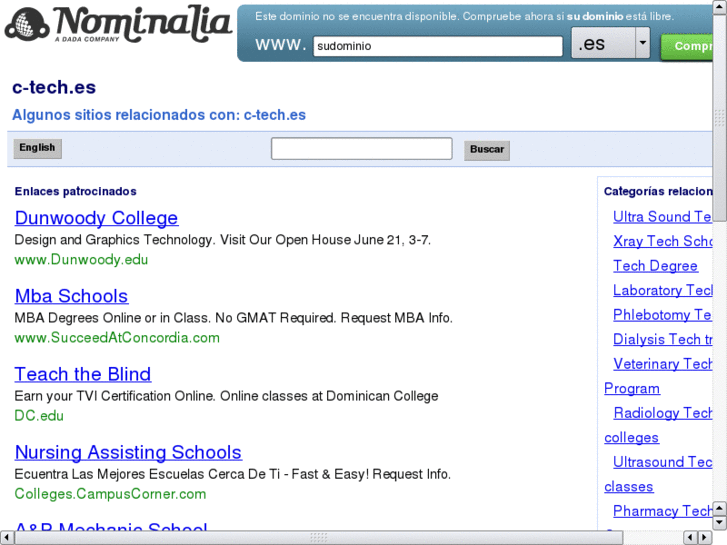The height and width of the screenshot is (545, 727).
Task: Open the Radiology Tech category link
Action: (662, 413)
